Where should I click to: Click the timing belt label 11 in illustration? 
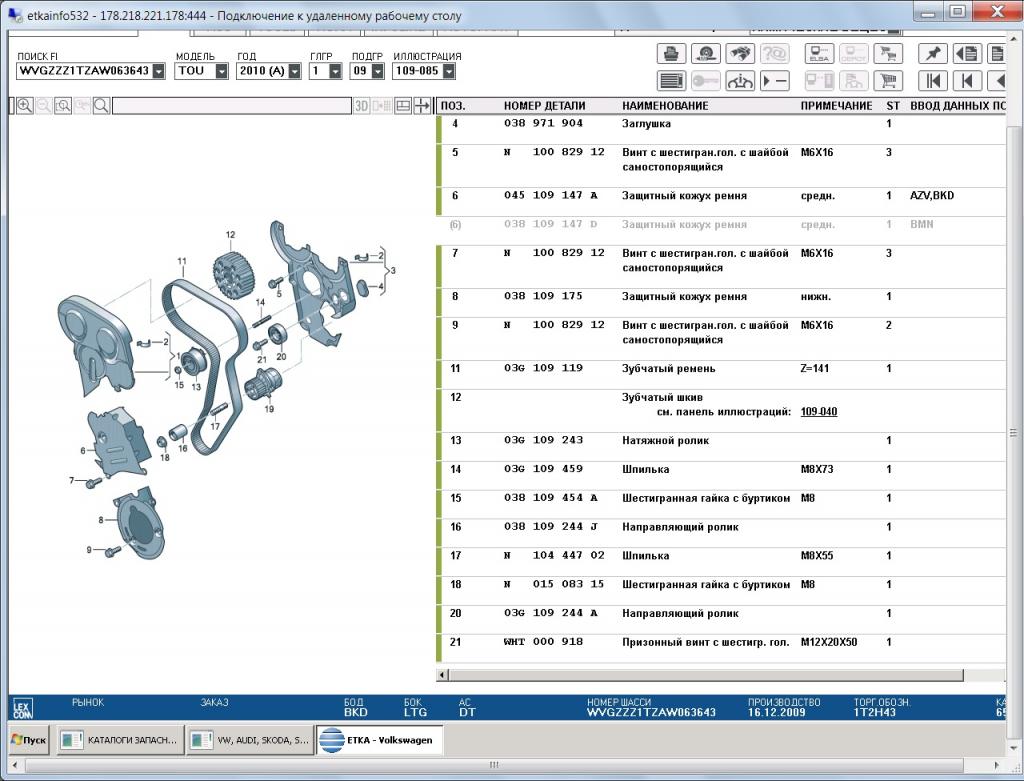[x=182, y=261]
